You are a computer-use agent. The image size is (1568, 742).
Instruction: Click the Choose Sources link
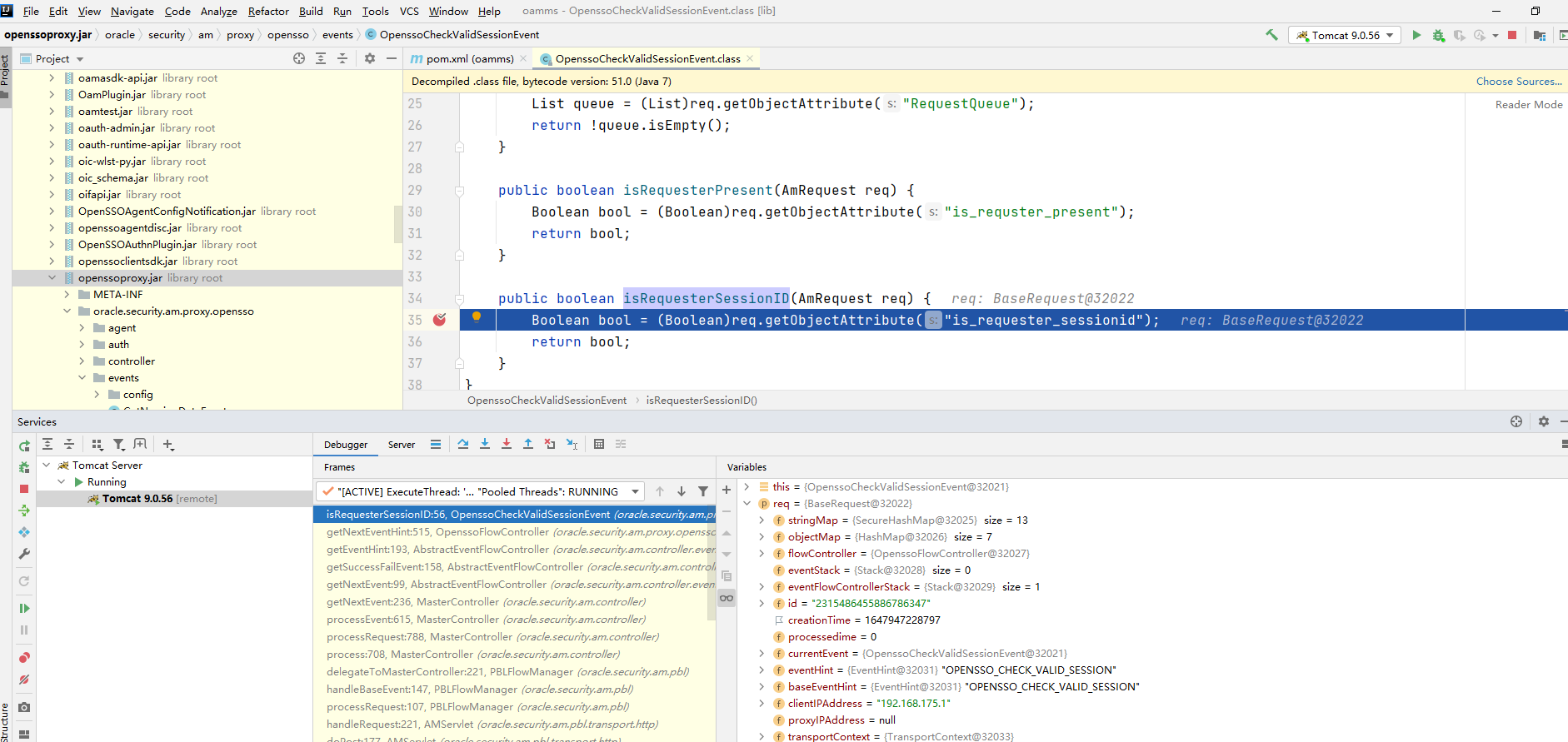[1519, 82]
